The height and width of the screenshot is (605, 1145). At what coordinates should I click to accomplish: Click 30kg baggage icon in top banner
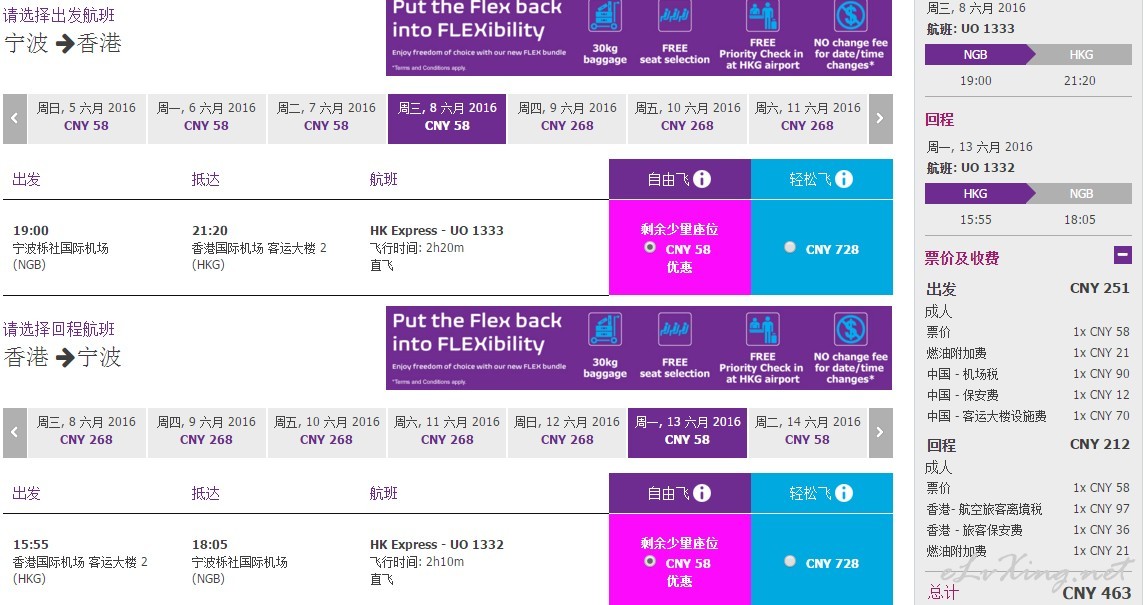(x=605, y=17)
